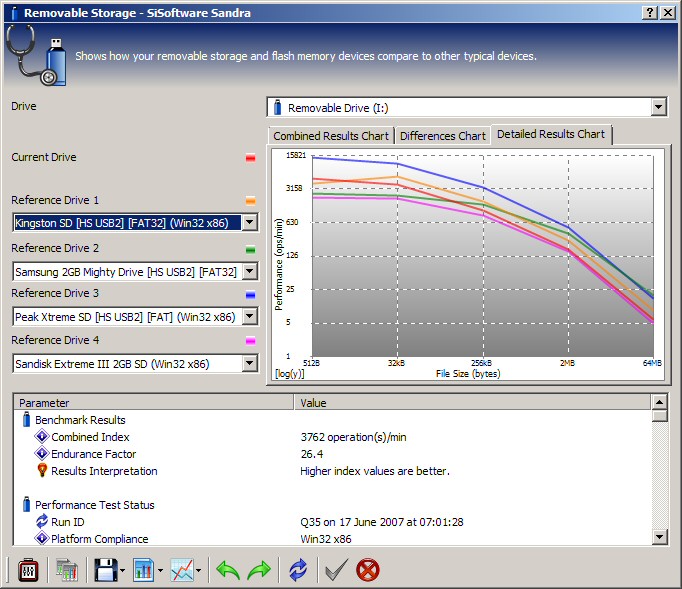The height and width of the screenshot is (589, 682).
Task: Go back with the green left arrow
Action: [x=228, y=570]
